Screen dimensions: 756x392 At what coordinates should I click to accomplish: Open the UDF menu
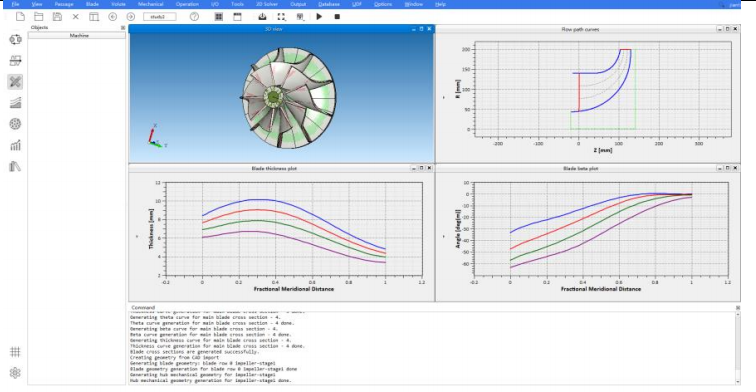[357, 4]
